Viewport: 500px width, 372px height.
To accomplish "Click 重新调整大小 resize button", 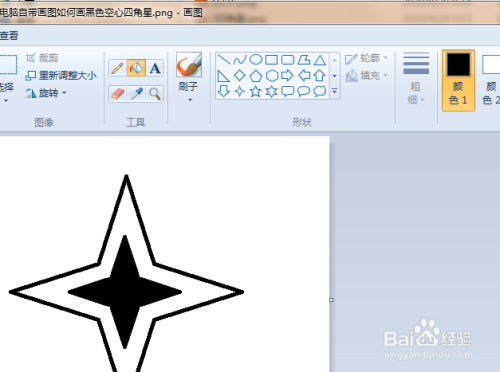I will pyautogui.click(x=61, y=76).
